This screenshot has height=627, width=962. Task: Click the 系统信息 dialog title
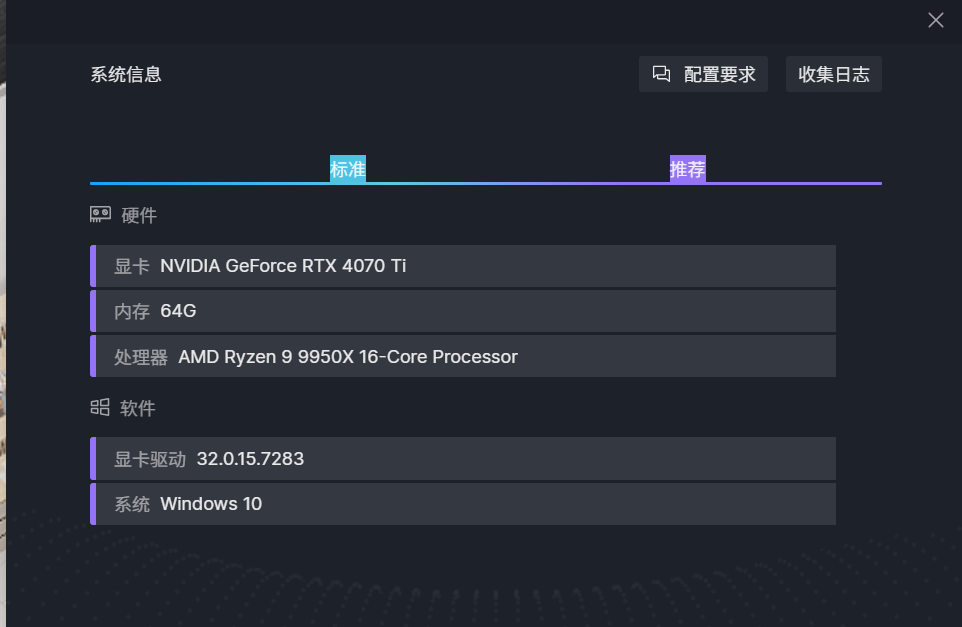(126, 74)
